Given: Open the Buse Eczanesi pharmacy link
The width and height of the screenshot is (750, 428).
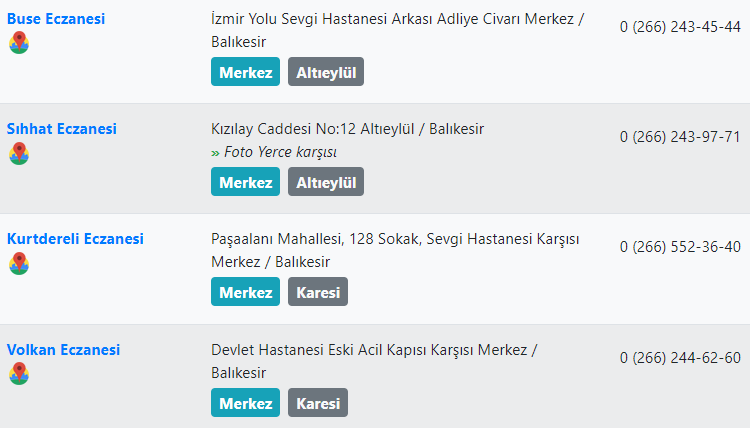Looking at the screenshot, I should [x=56, y=19].
